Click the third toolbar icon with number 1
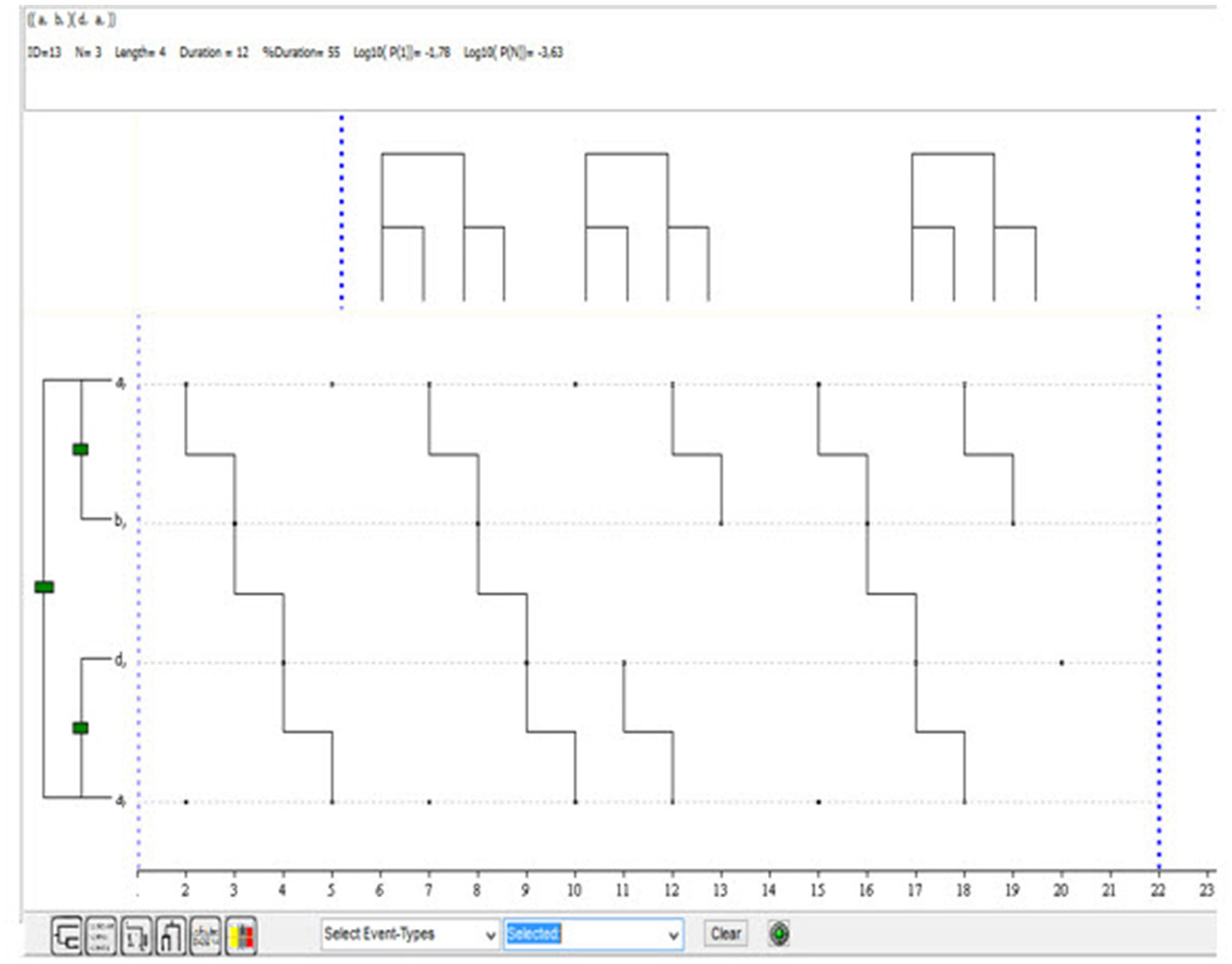The height and width of the screenshot is (964, 1232). (x=135, y=935)
